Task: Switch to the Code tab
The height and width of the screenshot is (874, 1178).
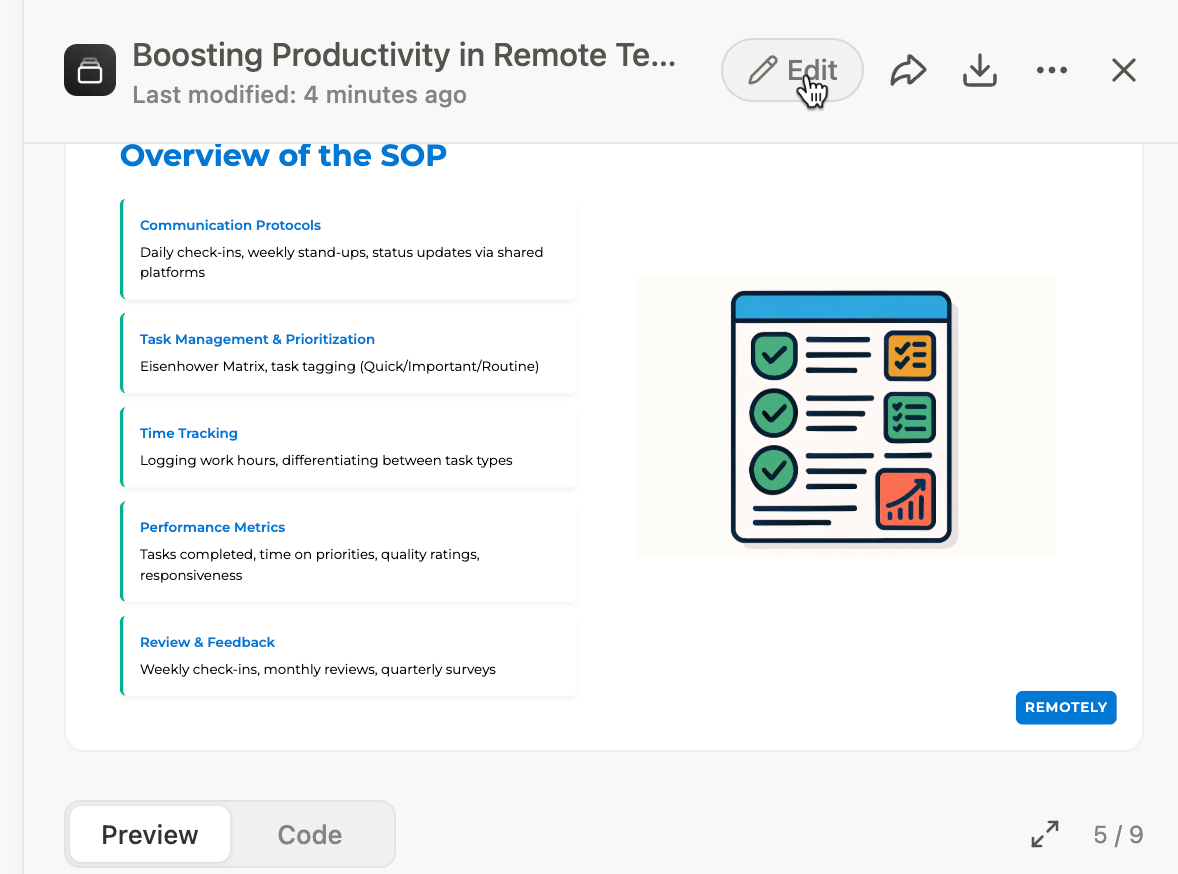Action: [310, 834]
